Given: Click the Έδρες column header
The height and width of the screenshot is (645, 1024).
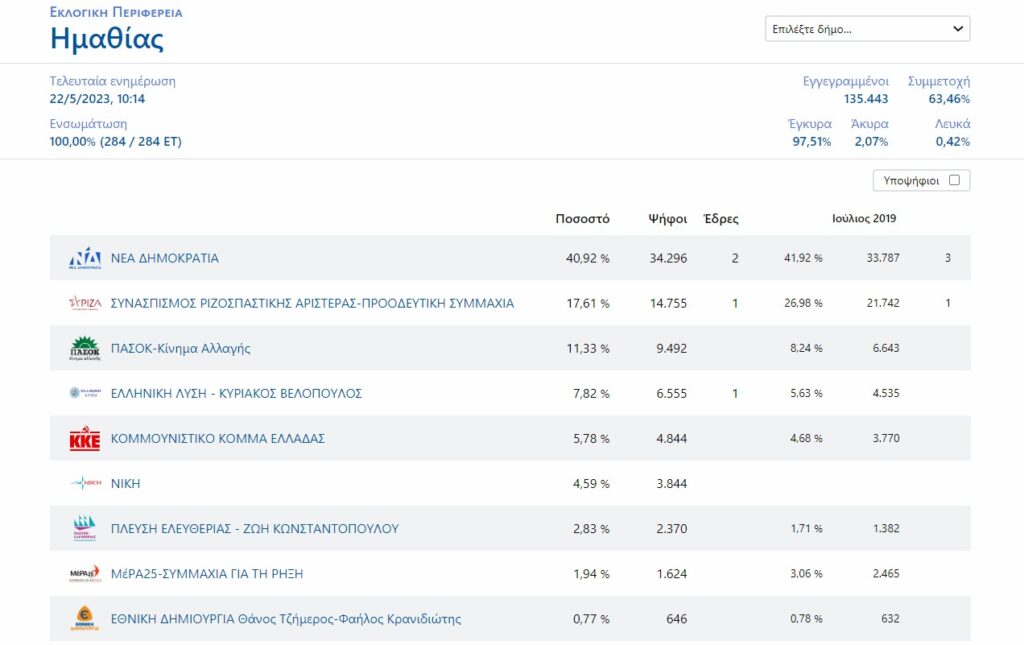Looking at the screenshot, I should pyautogui.click(x=721, y=218).
